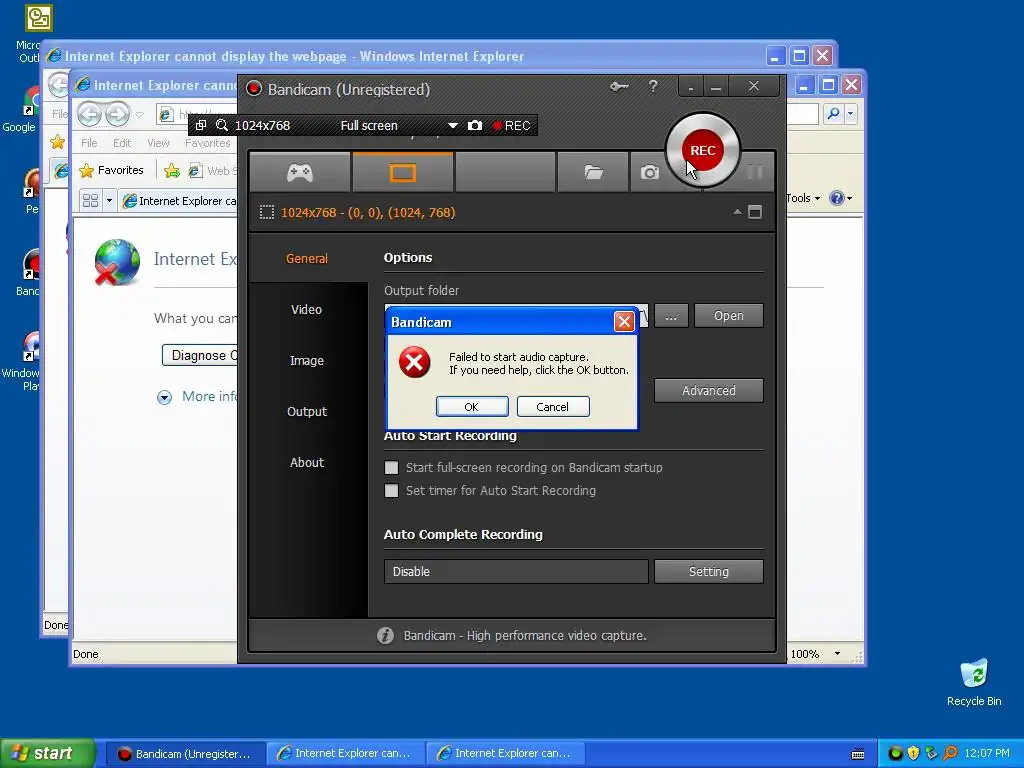Screen dimensions: 1024x768
Task: Enable Set timer for Auto Start Recording
Action: click(391, 490)
